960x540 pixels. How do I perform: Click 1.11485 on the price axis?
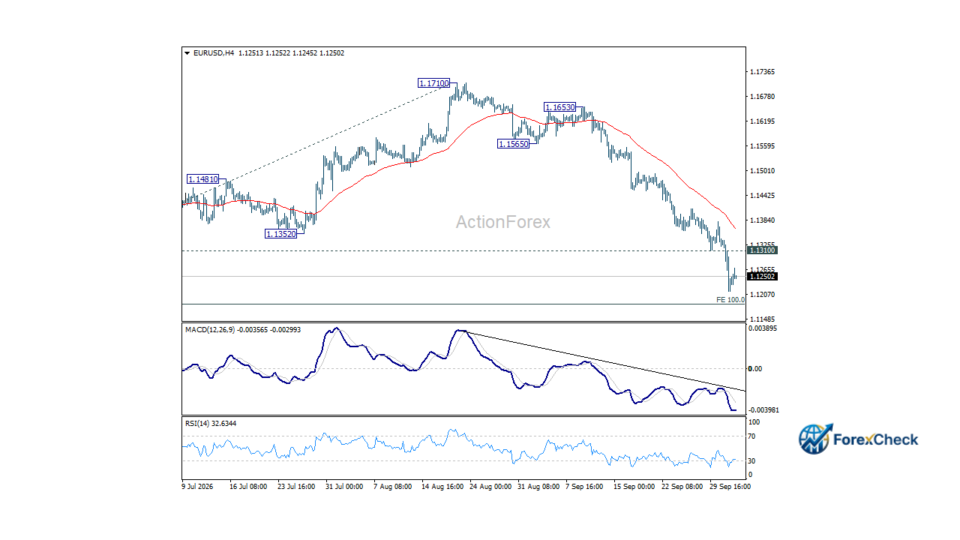762,320
